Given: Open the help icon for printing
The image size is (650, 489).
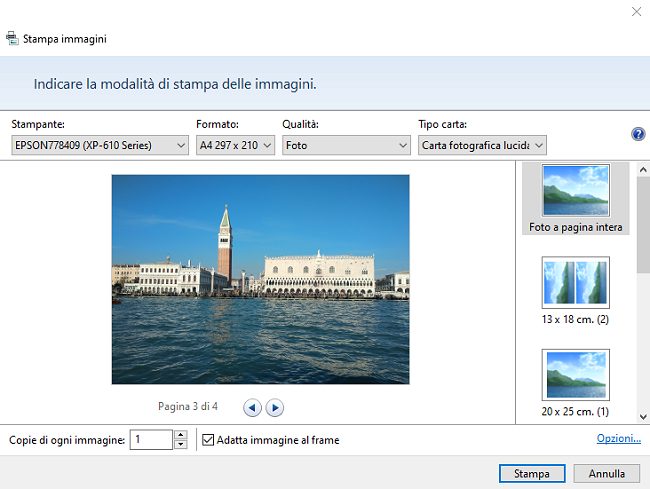Looking at the screenshot, I should (637, 134).
